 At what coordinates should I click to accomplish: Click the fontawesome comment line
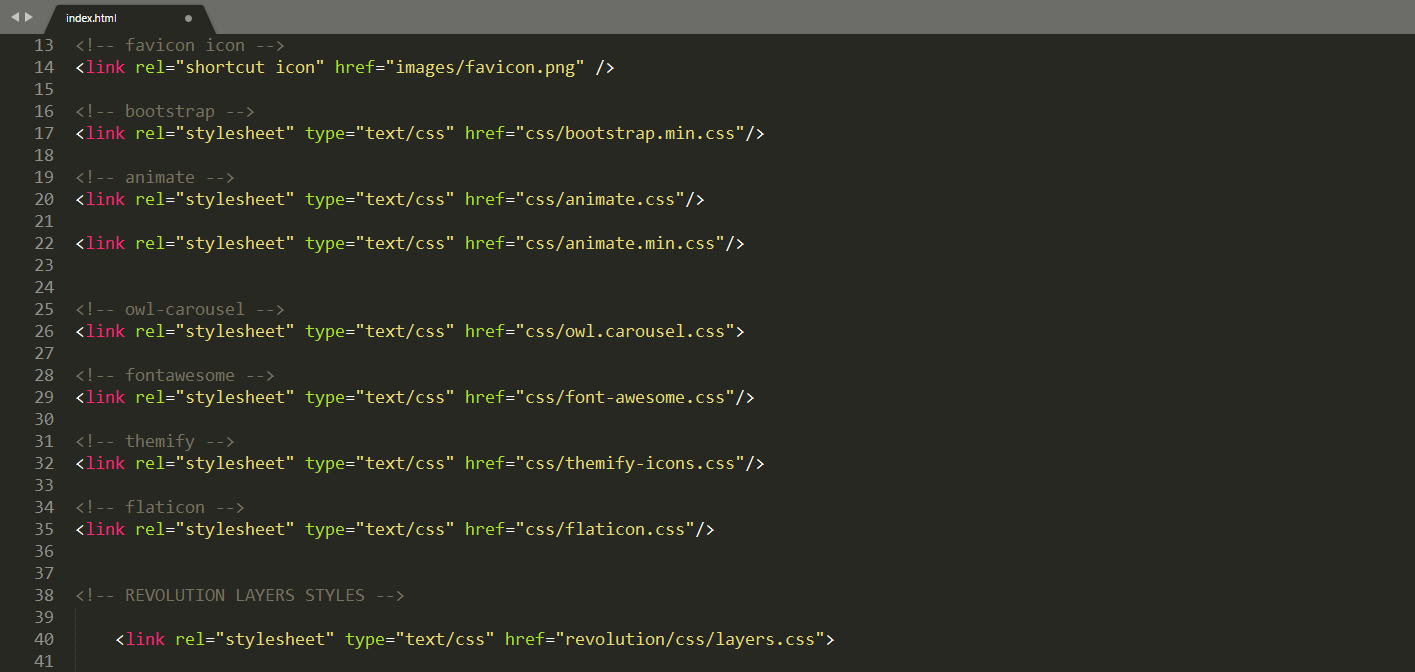coord(175,375)
